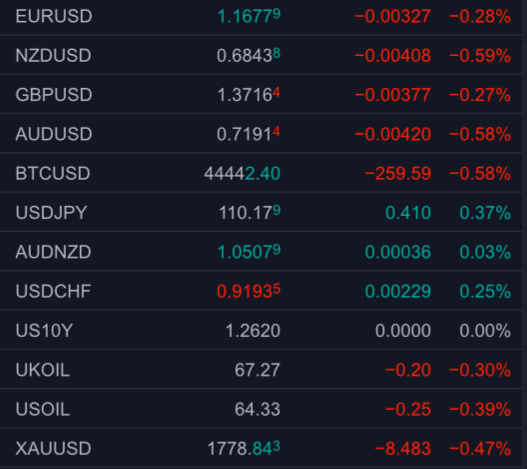Click the UKOIL change value -0.20
Image resolution: width=527 pixels, height=469 pixels.
[x=408, y=370]
